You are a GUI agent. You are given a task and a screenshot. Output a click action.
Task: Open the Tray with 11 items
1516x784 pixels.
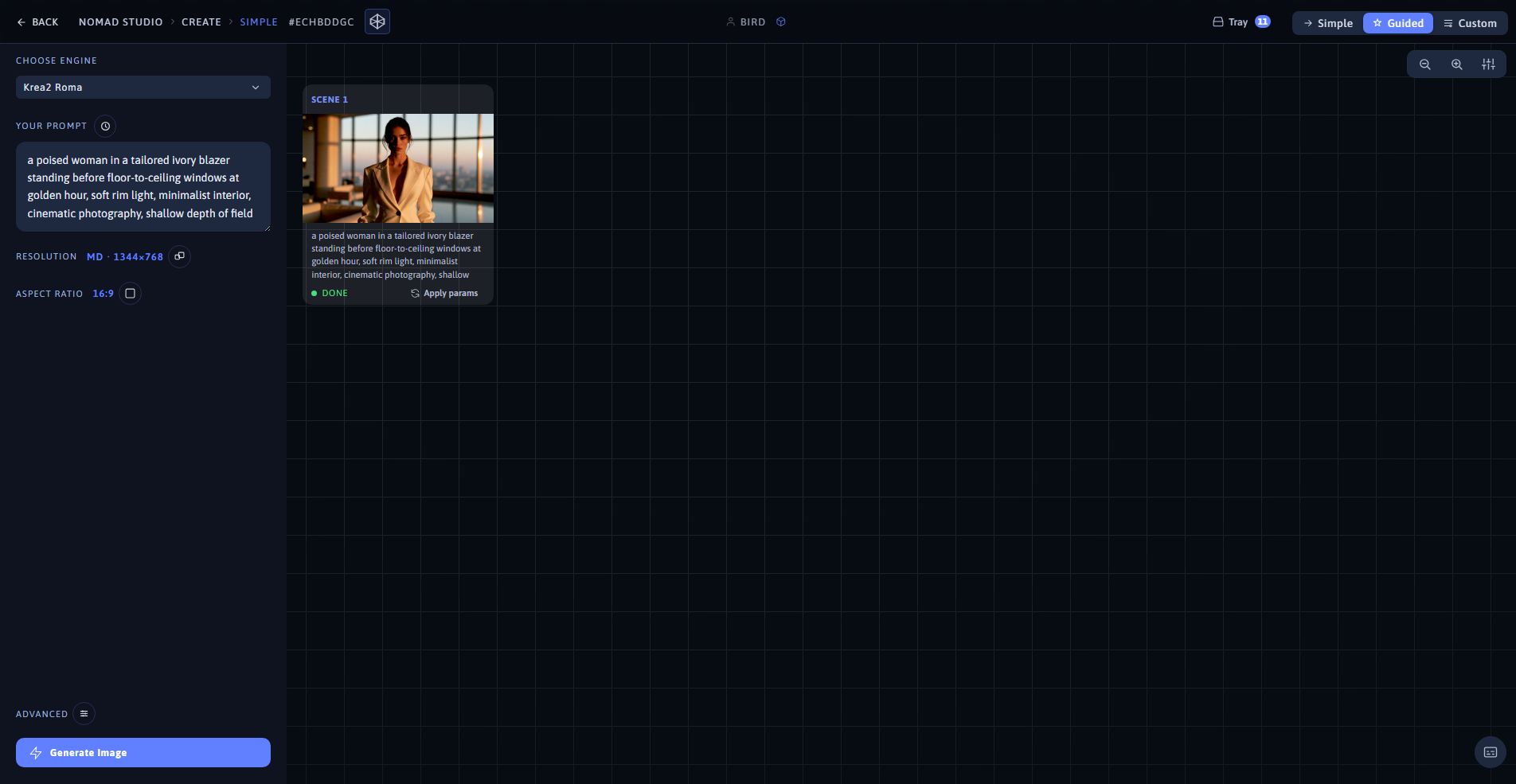tap(1241, 22)
